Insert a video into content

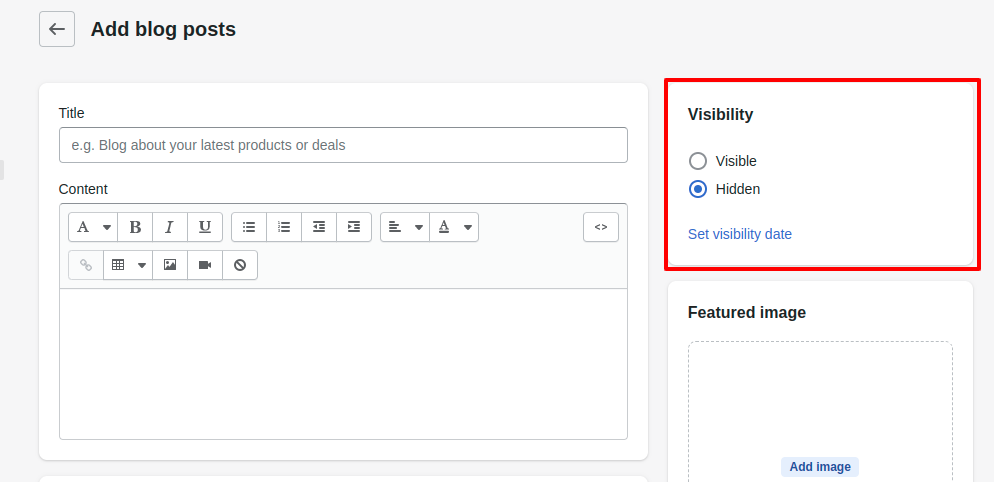coord(205,265)
